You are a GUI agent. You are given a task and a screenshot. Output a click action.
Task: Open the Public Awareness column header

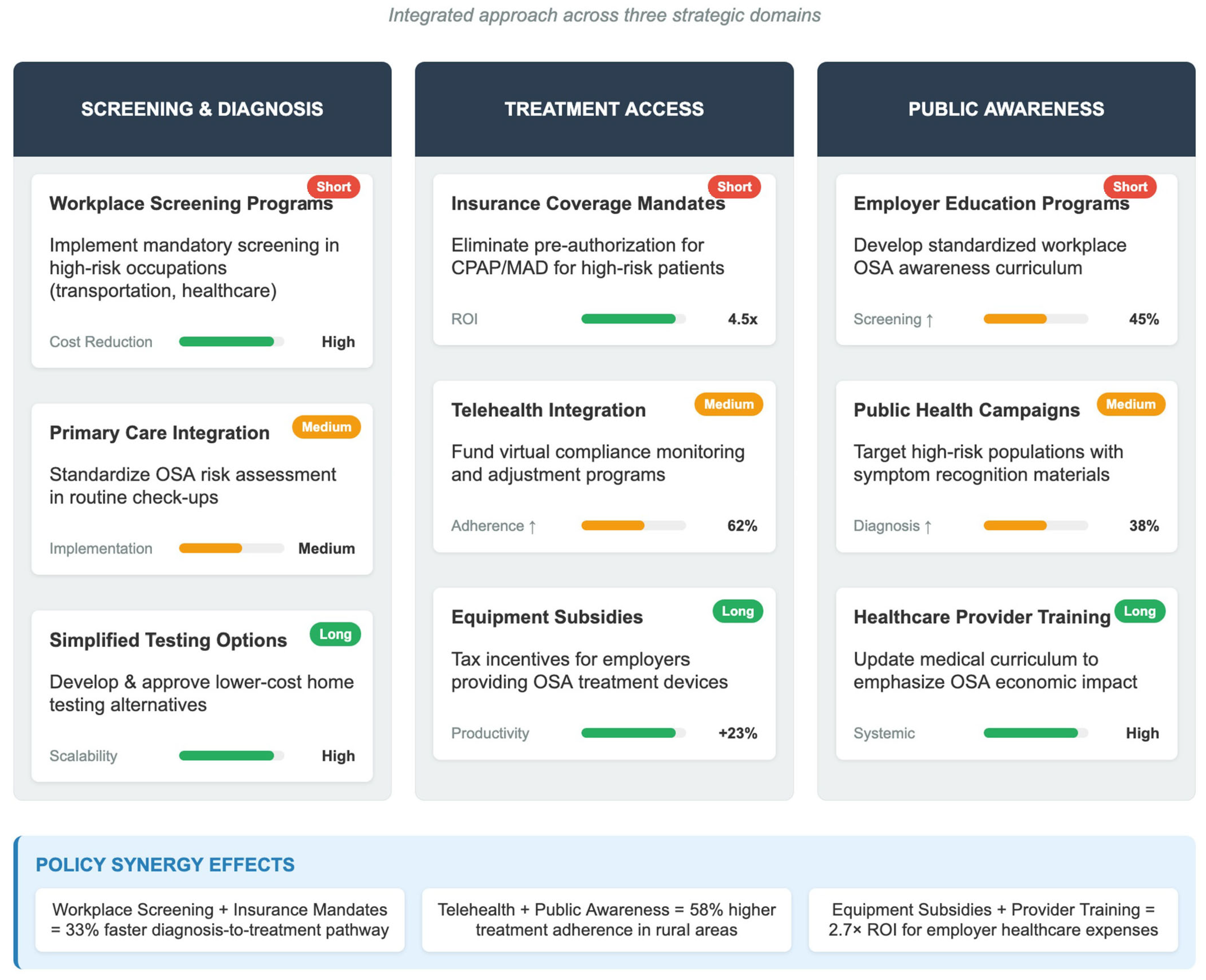pos(1006,109)
